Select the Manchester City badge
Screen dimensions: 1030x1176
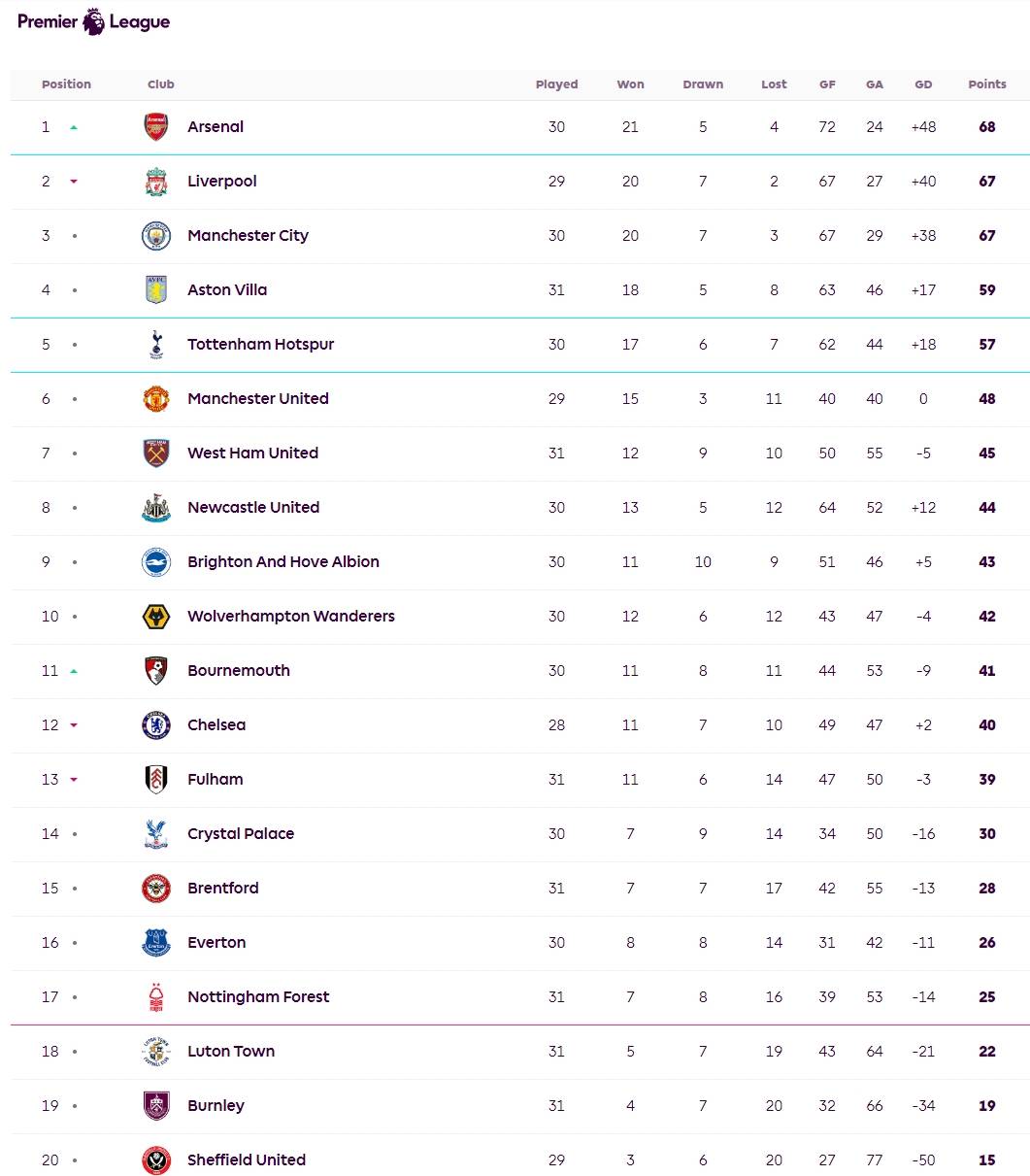tap(156, 236)
